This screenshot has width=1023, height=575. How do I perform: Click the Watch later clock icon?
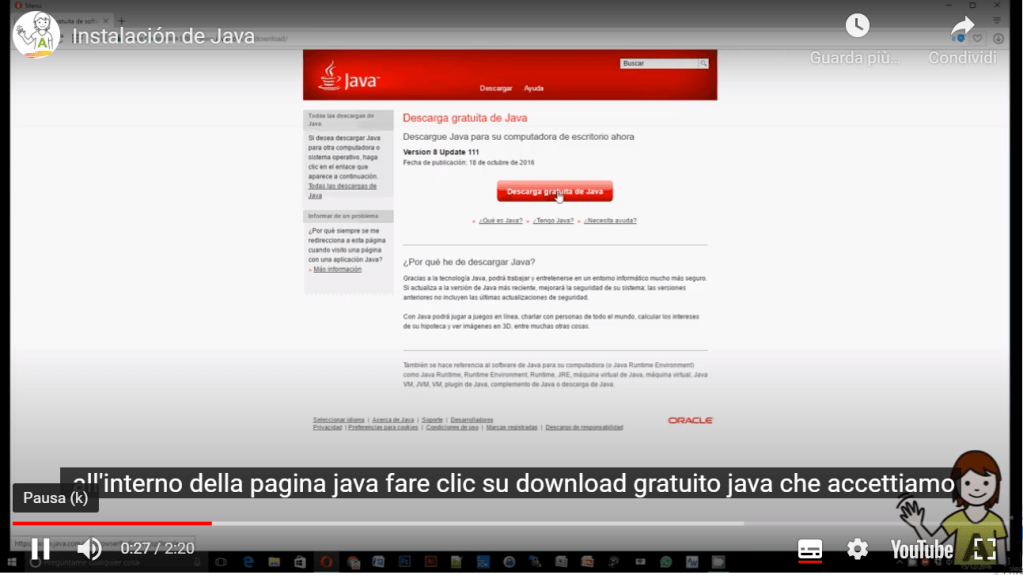coord(857,27)
